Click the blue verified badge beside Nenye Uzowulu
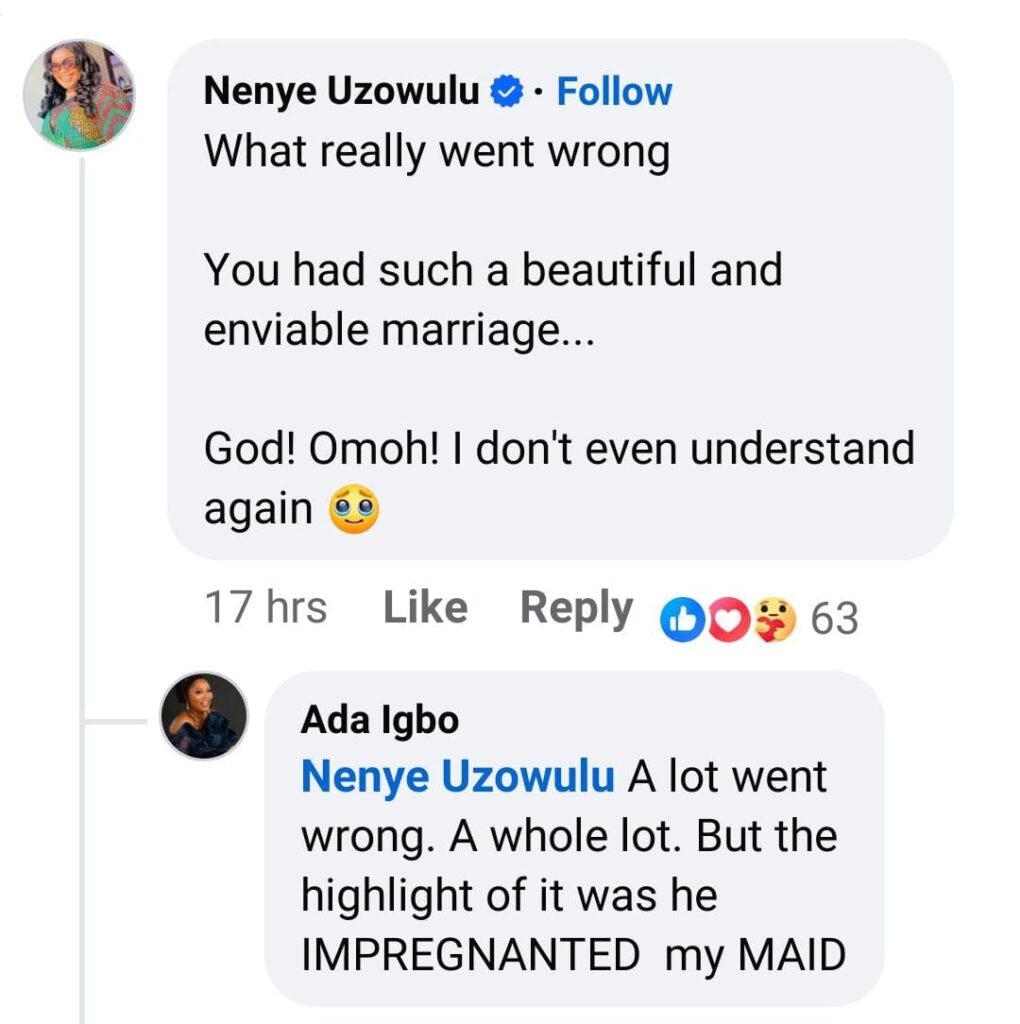 509,92
